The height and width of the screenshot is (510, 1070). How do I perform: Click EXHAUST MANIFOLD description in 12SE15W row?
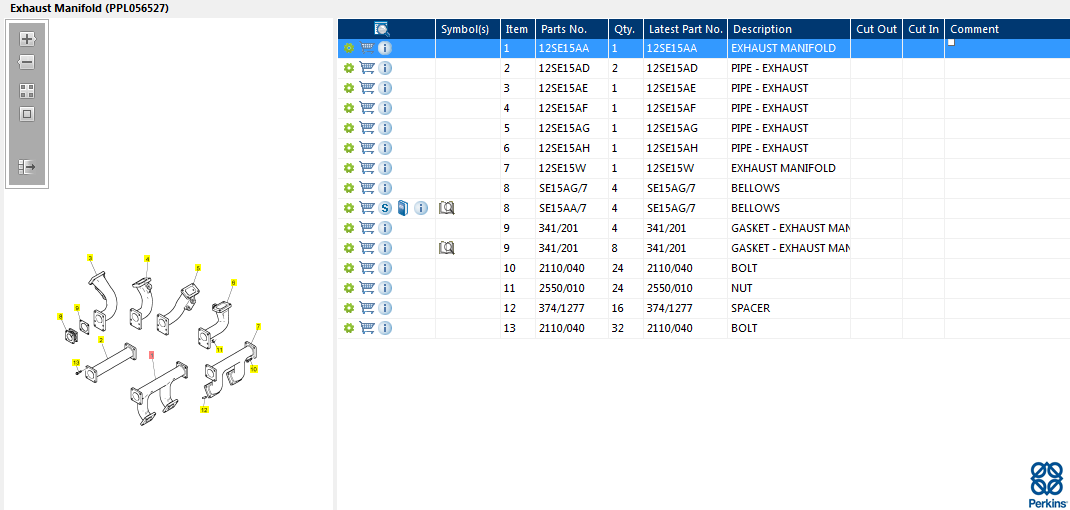[783, 168]
